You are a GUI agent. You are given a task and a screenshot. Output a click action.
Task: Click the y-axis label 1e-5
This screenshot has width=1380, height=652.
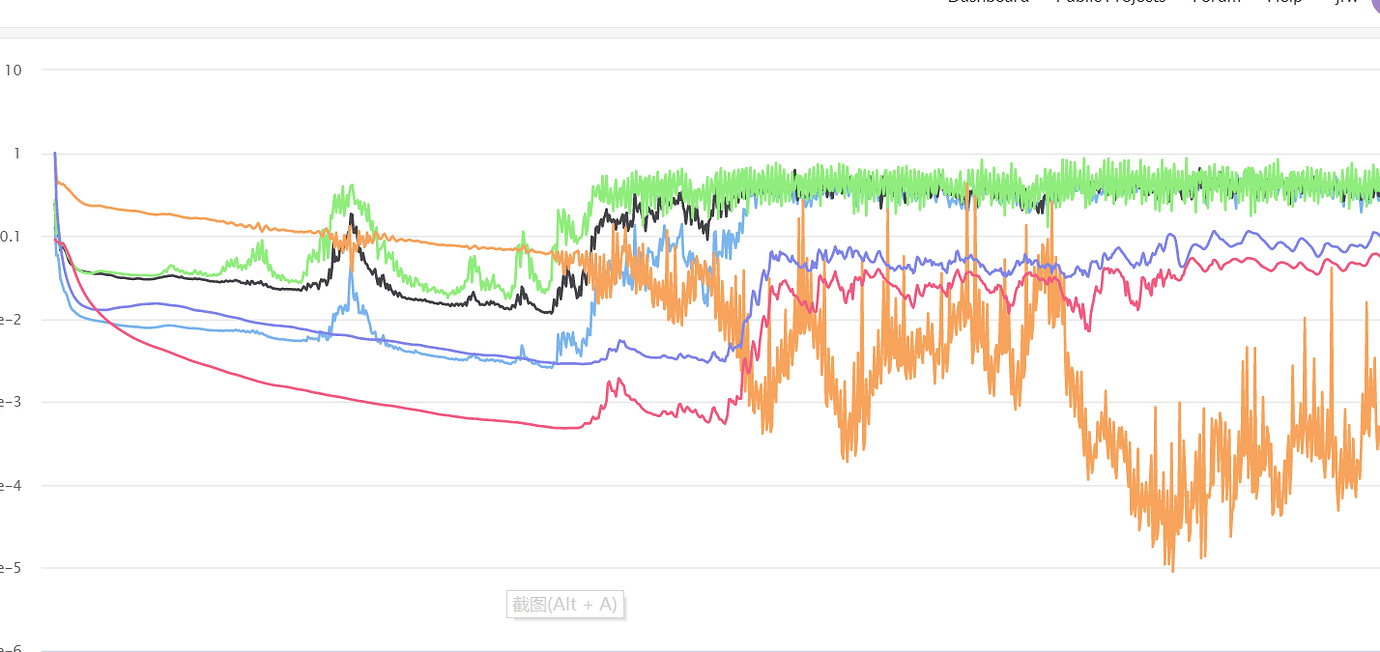[8, 567]
